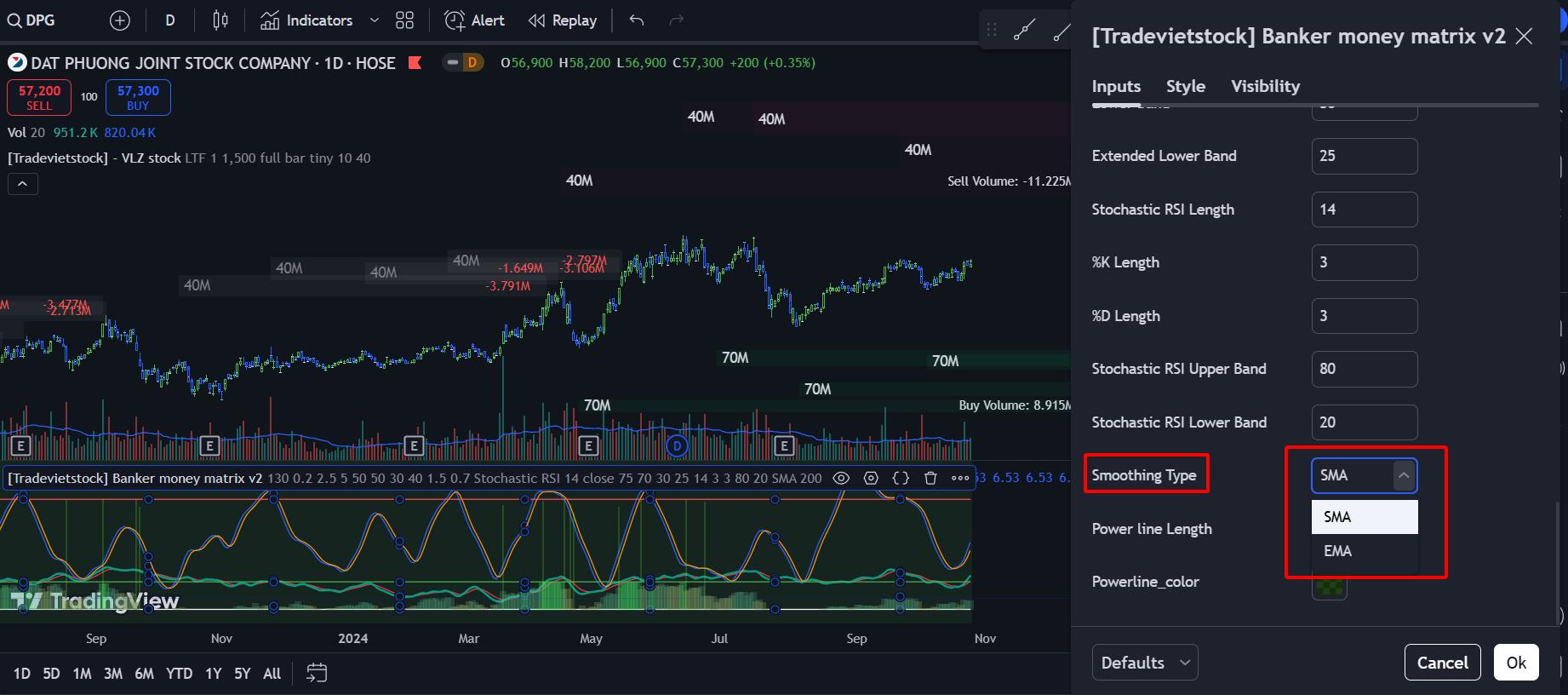
Task: Click the blue D dividend marker
Action: pyautogui.click(x=678, y=445)
